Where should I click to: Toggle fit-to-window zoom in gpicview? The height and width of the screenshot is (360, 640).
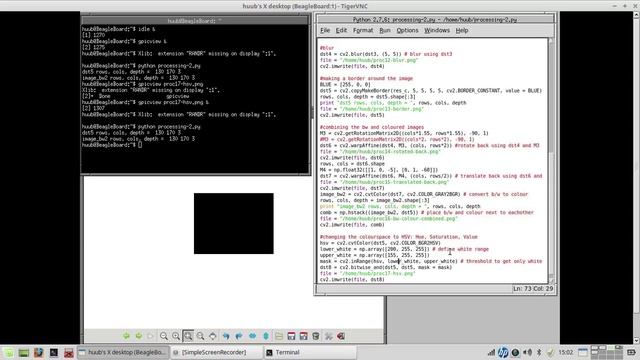[188, 336]
